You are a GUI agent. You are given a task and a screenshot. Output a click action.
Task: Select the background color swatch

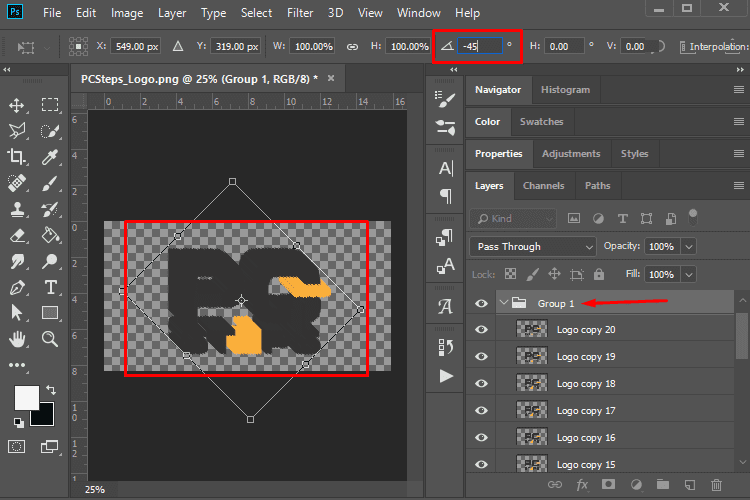(45, 417)
